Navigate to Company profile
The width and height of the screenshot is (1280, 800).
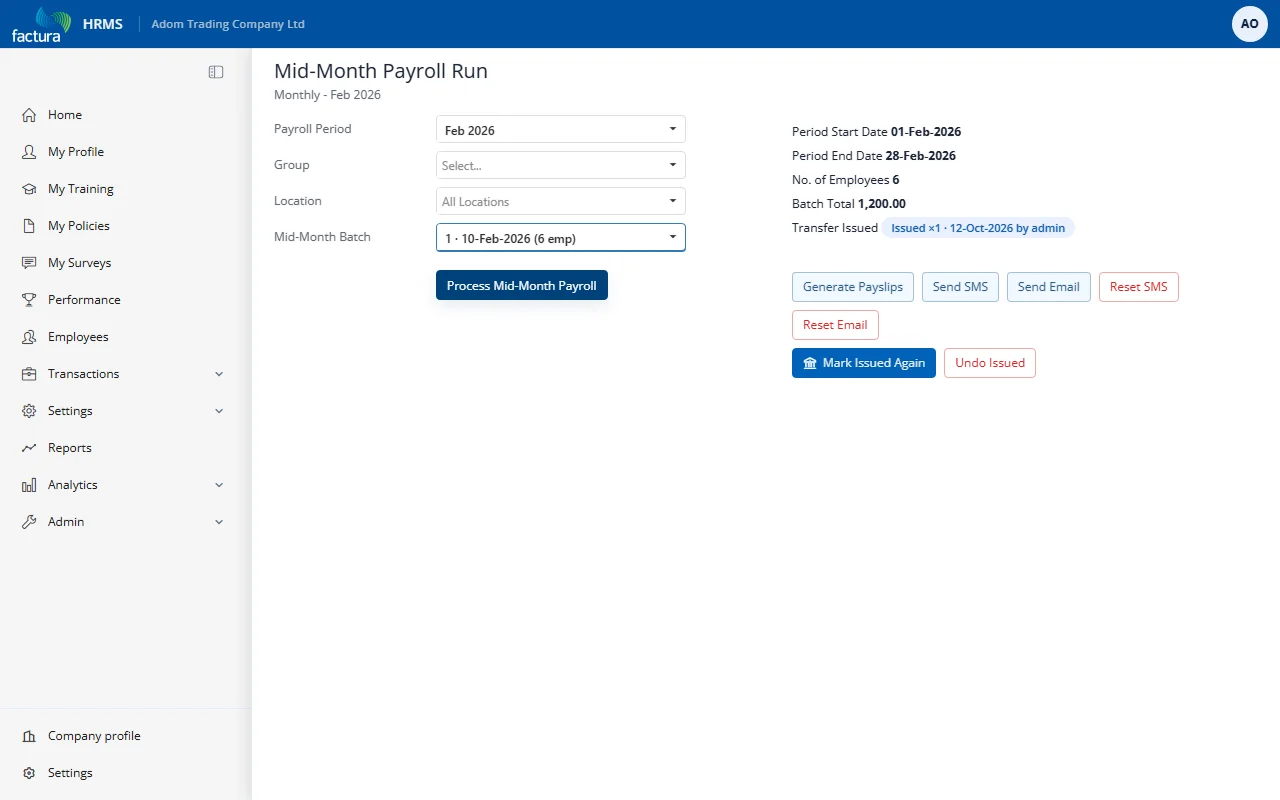point(94,736)
